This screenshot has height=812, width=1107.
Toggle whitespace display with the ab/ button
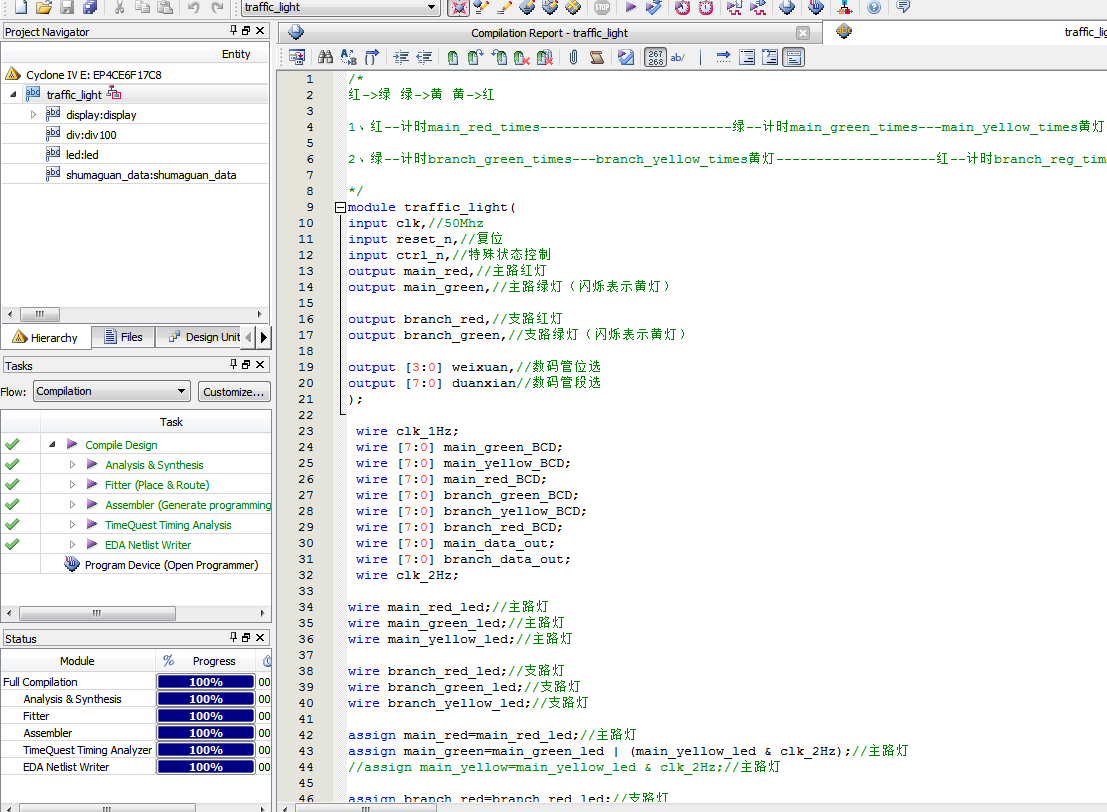tap(678, 57)
